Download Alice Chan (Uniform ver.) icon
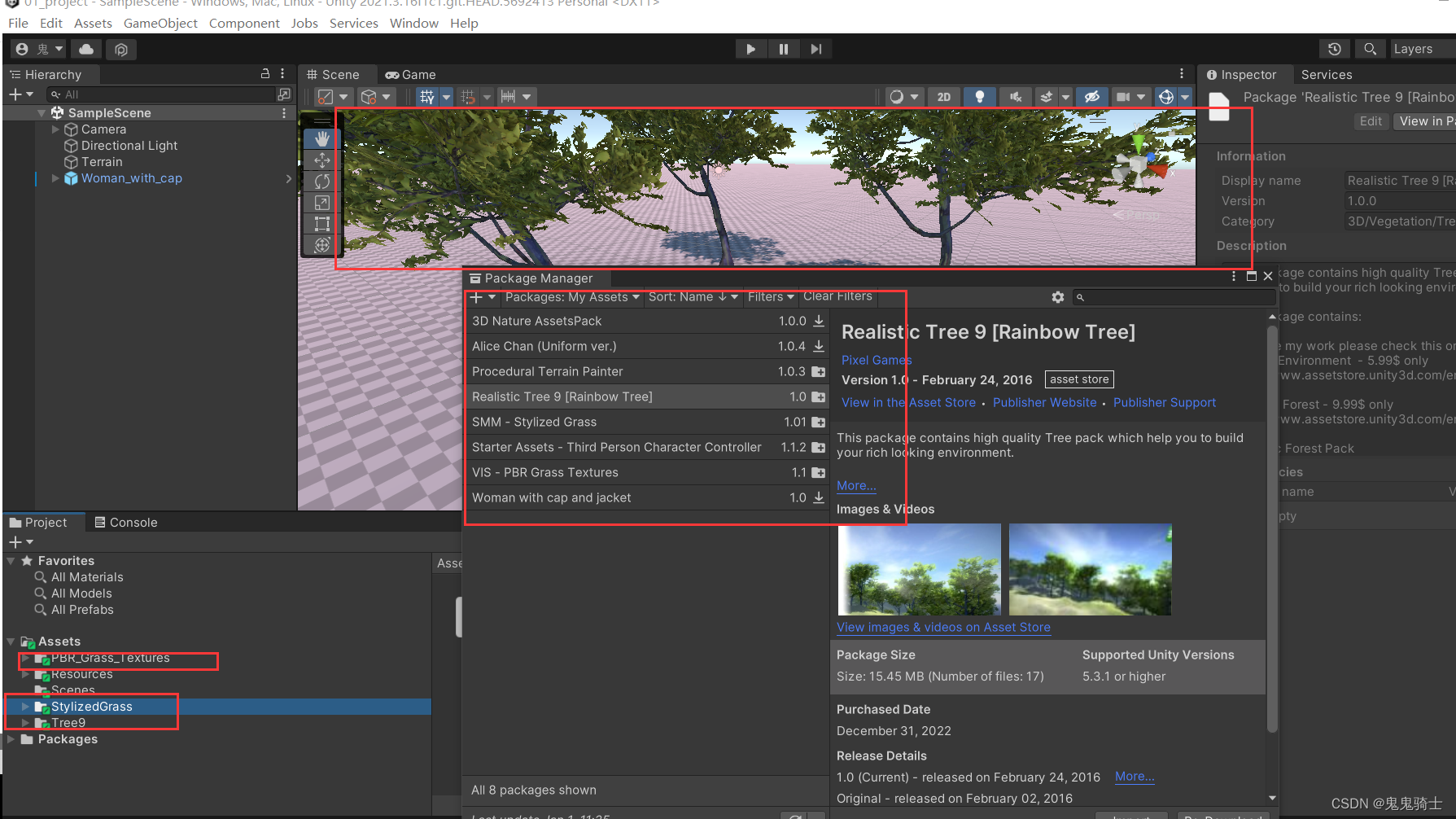Screen dimensions: 1456x819 pyautogui.click(x=819, y=346)
